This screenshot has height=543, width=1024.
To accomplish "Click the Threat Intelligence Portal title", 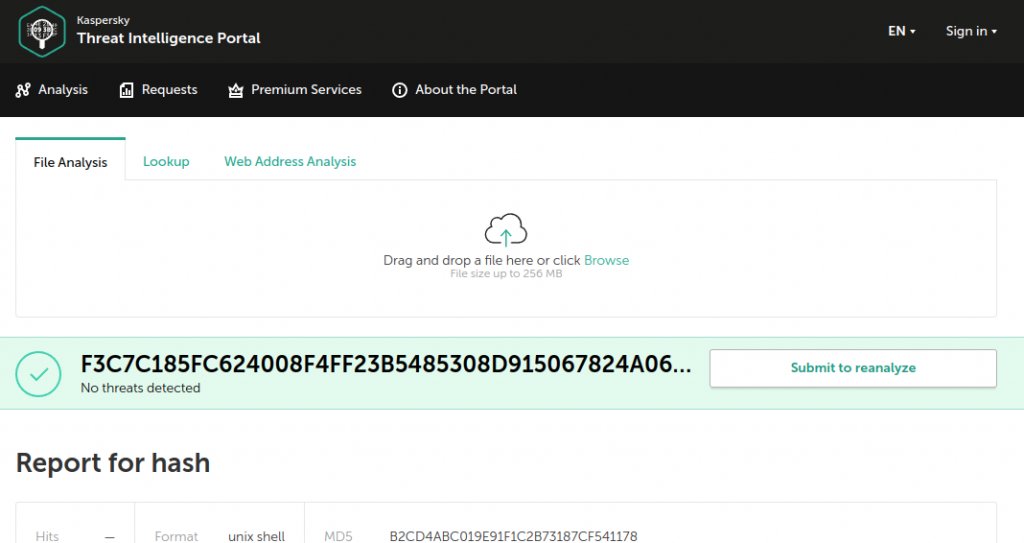I will pyautogui.click(x=168, y=39).
